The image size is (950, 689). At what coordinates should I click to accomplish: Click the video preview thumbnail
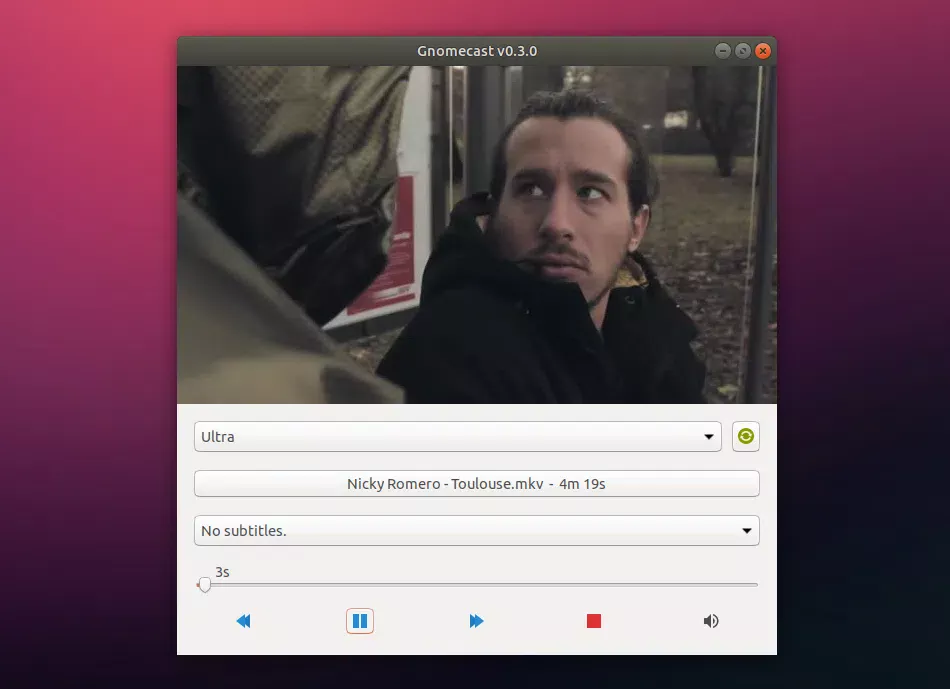(477, 235)
